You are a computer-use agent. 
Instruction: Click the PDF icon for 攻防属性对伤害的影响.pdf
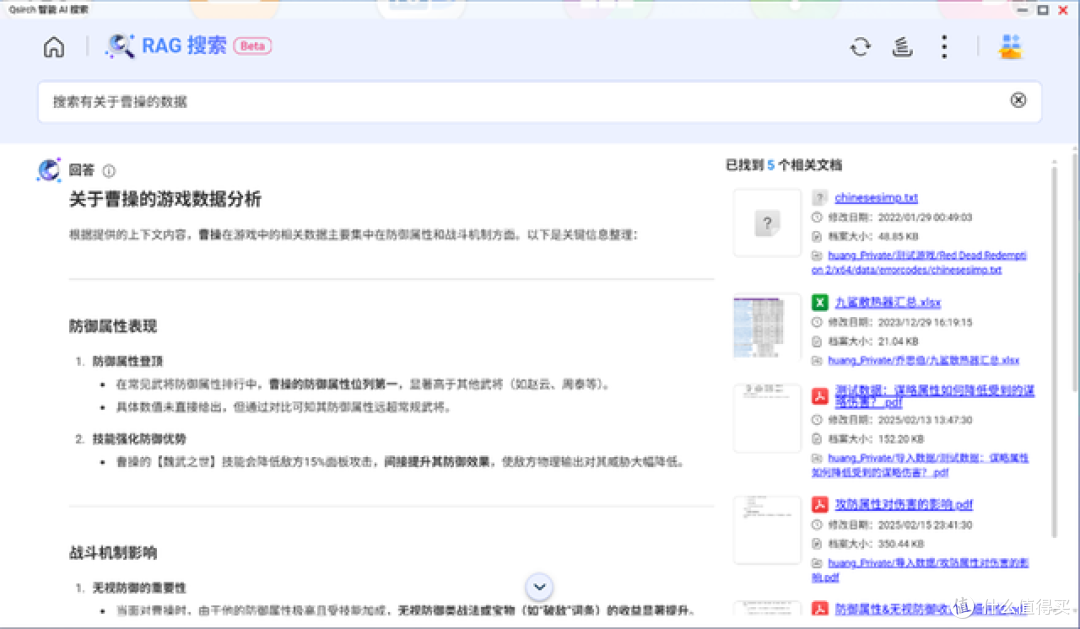(x=819, y=504)
